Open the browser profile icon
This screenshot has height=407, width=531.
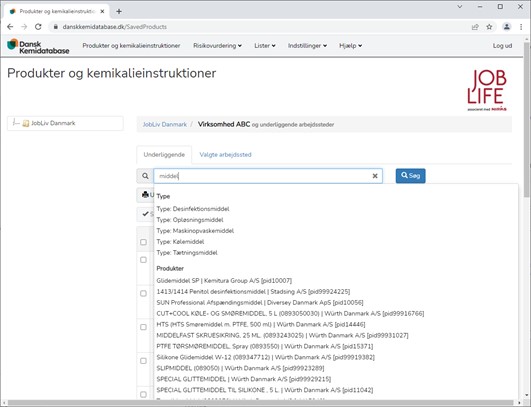click(507, 27)
